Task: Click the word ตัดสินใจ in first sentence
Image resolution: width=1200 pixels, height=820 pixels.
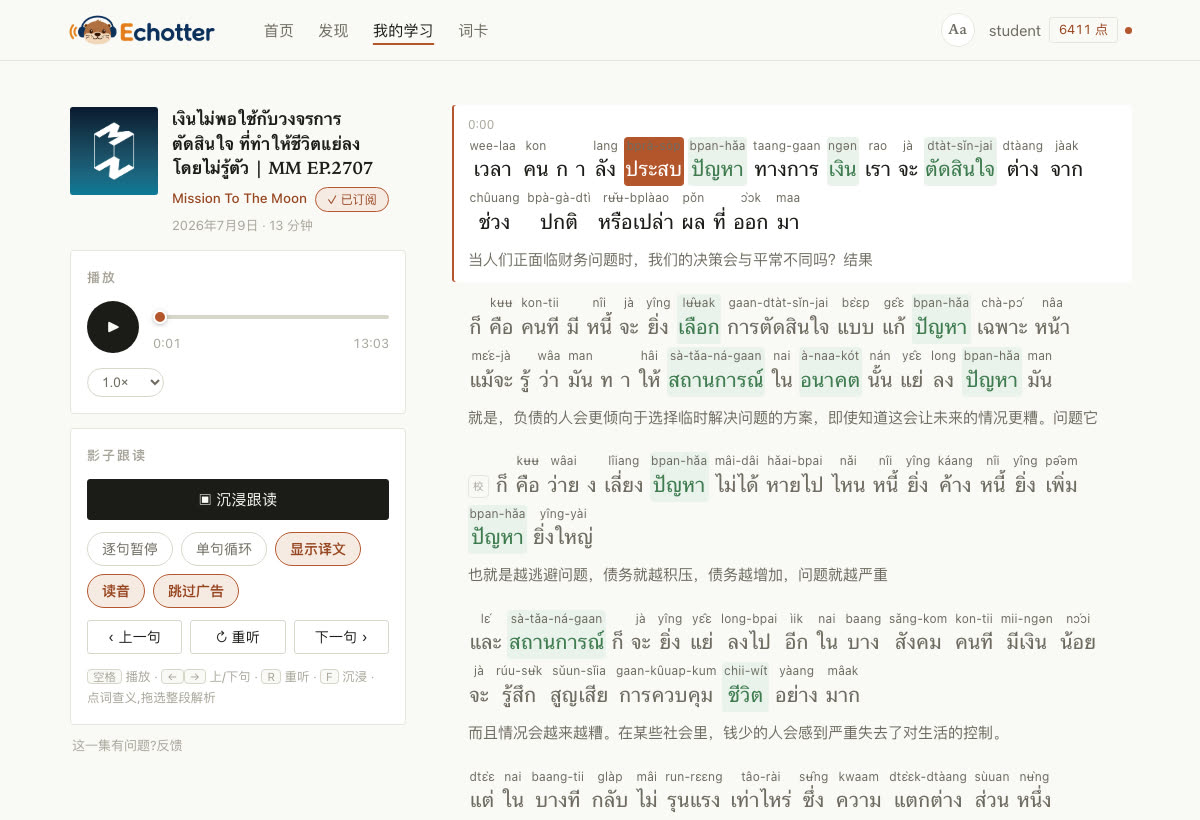Action: tap(960, 161)
